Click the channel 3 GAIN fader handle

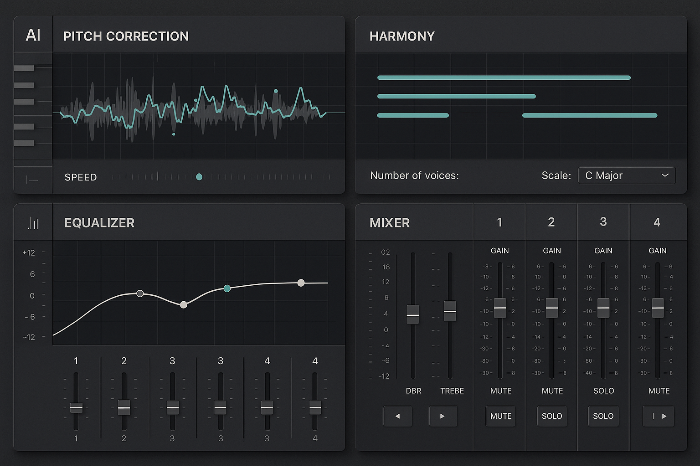point(603,308)
